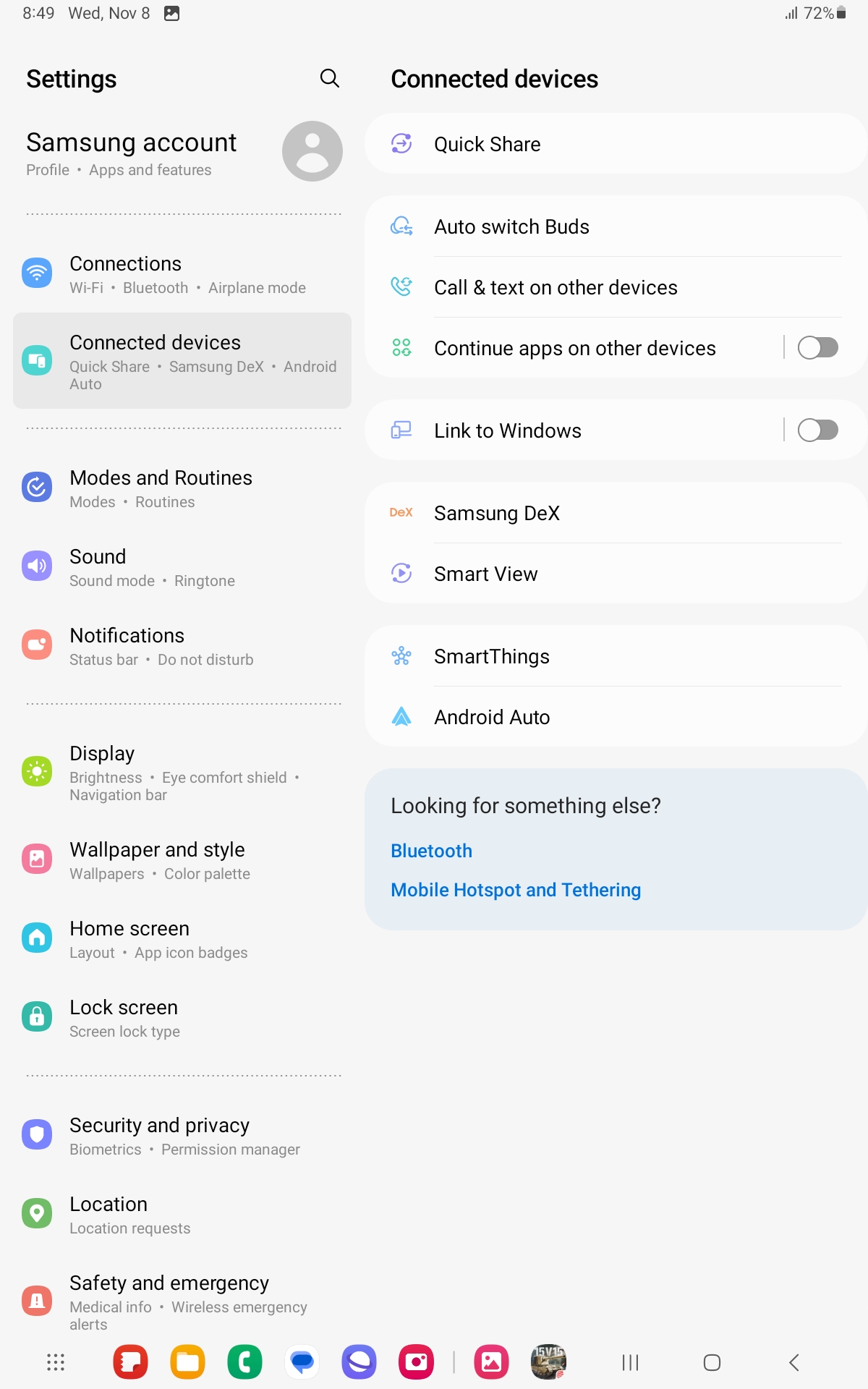Open Display settings in the sidebar

[x=182, y=773]
